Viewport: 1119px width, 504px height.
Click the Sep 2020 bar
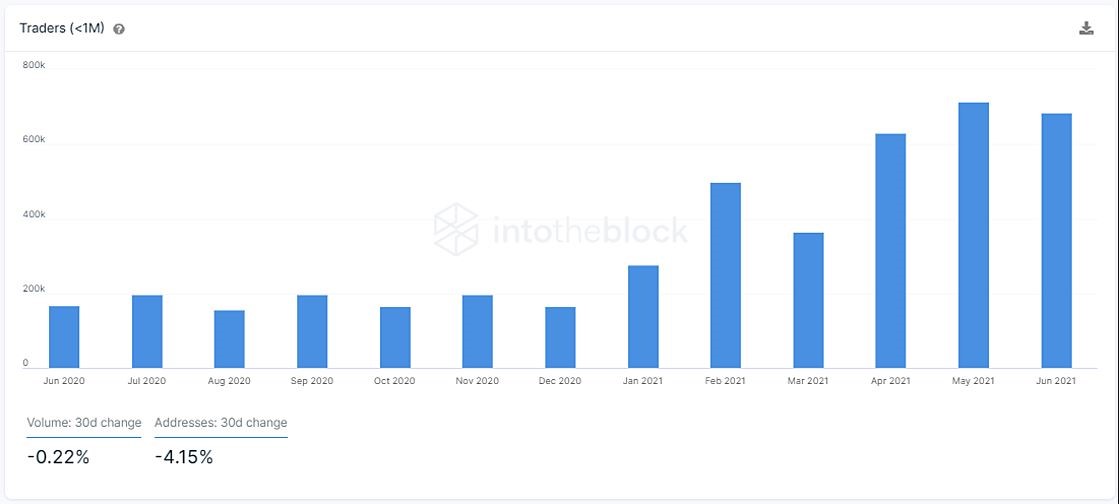tap(312, 331)
